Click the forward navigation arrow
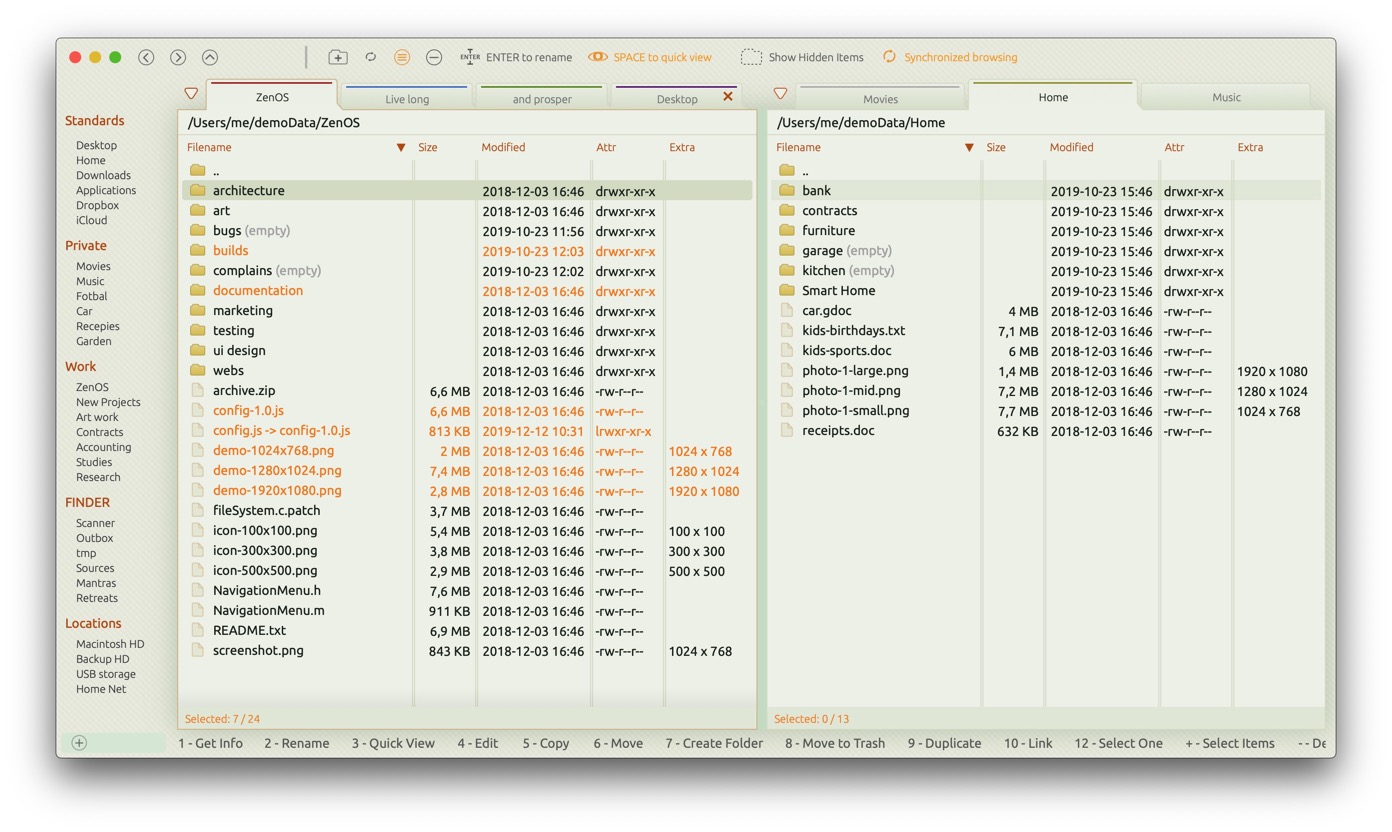Image resolution: width=1392 pixels, height=832 pixels. coord(178,58)
